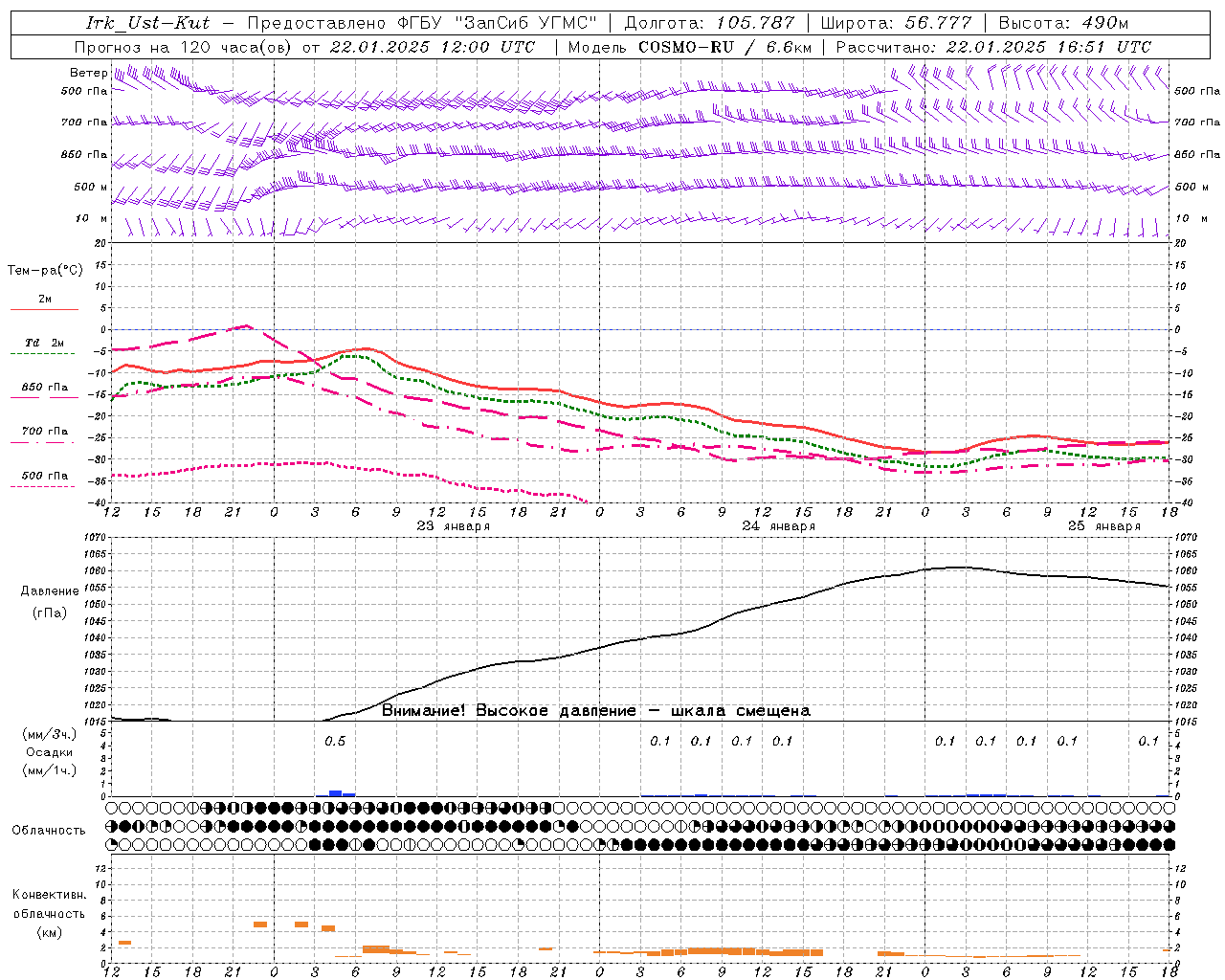Select the Td 2м dew point legend entry
Image resolution: width=1225 pixels, height=980 pixels.
[45, 343]
